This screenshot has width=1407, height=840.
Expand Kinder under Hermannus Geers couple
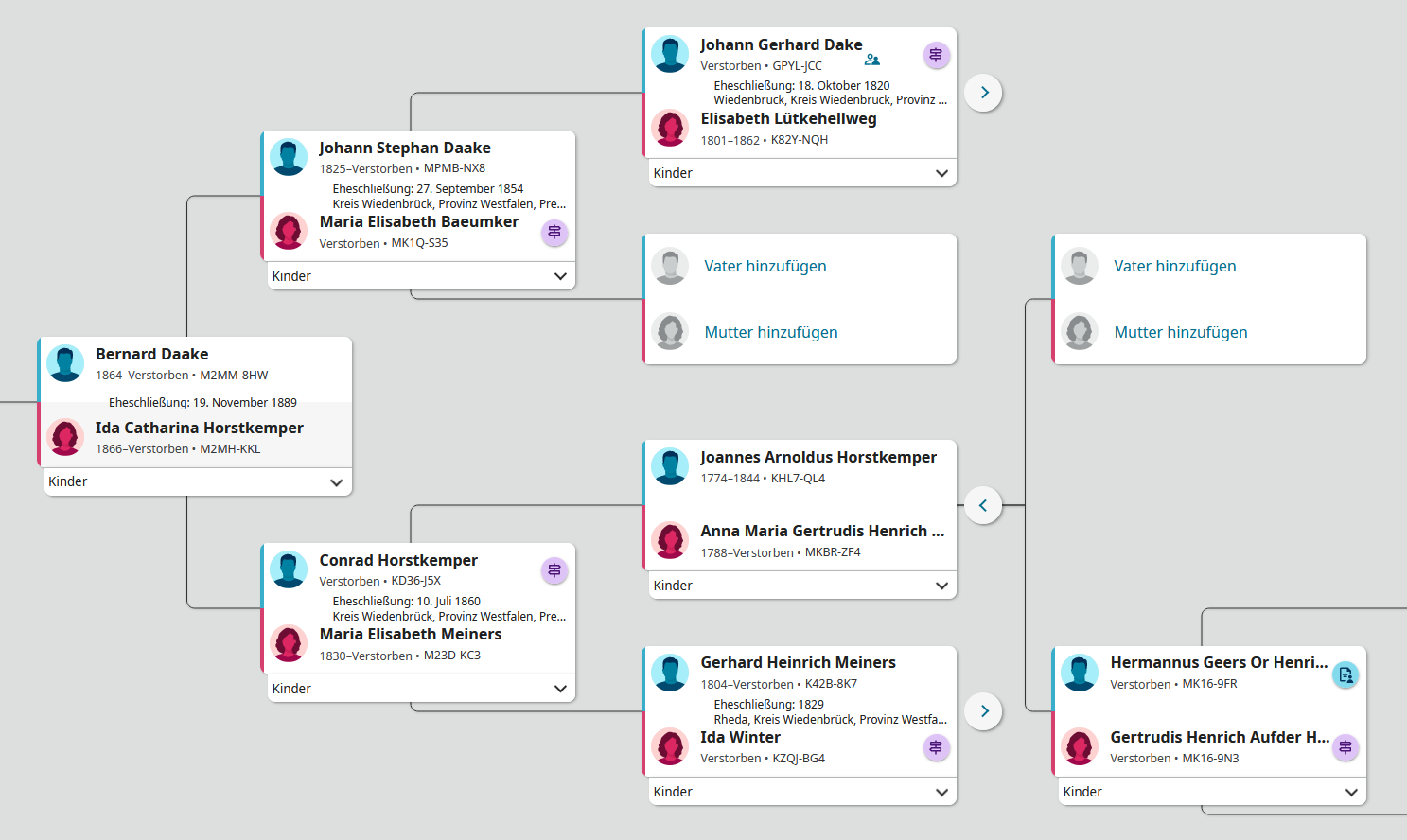pos(1351,792)
